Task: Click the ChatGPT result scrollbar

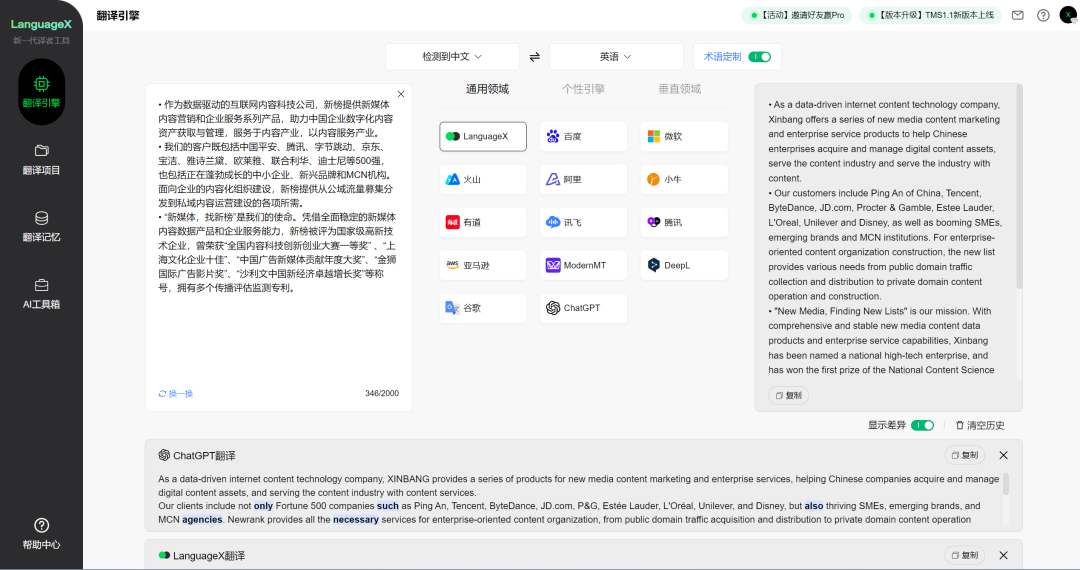Action: 1006,483
